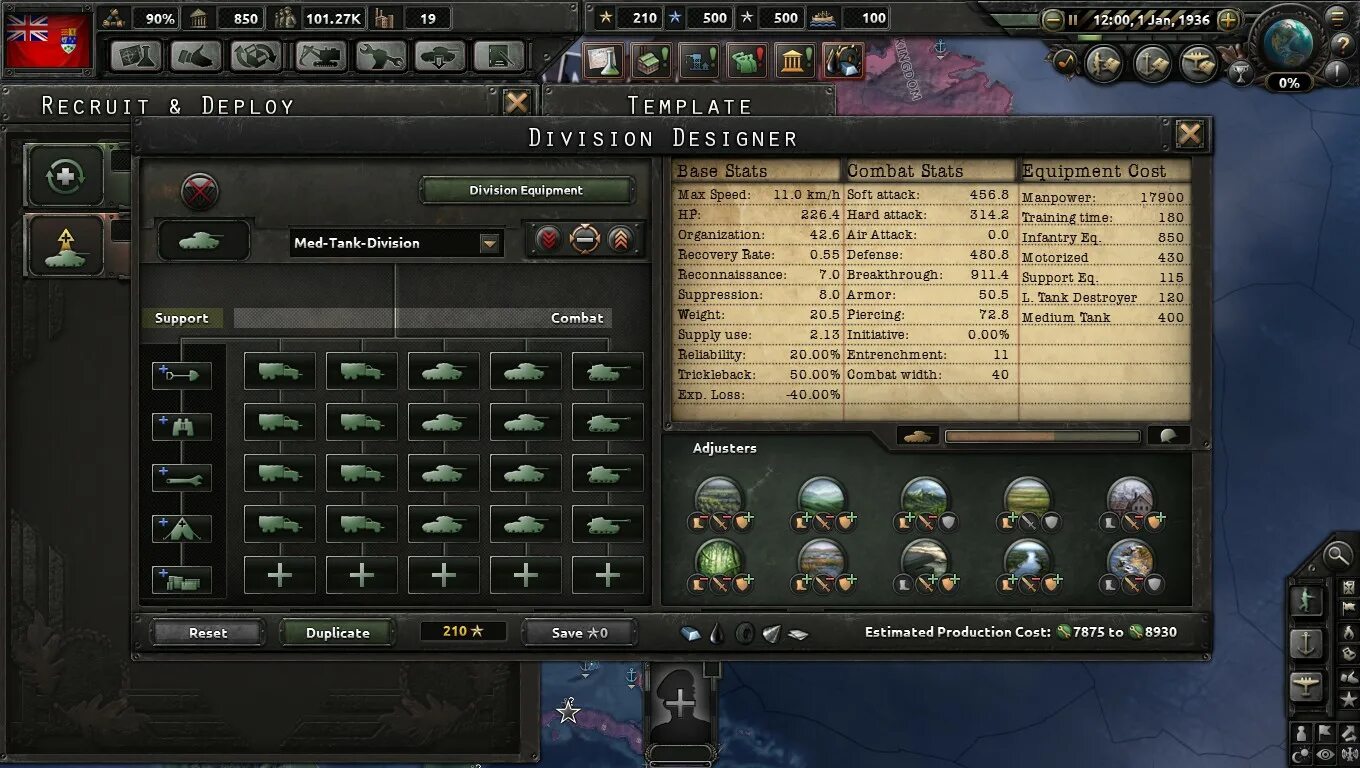Click the Division Equipment button
Screen dimensions: 1360x768
click(x=526, y=190)
